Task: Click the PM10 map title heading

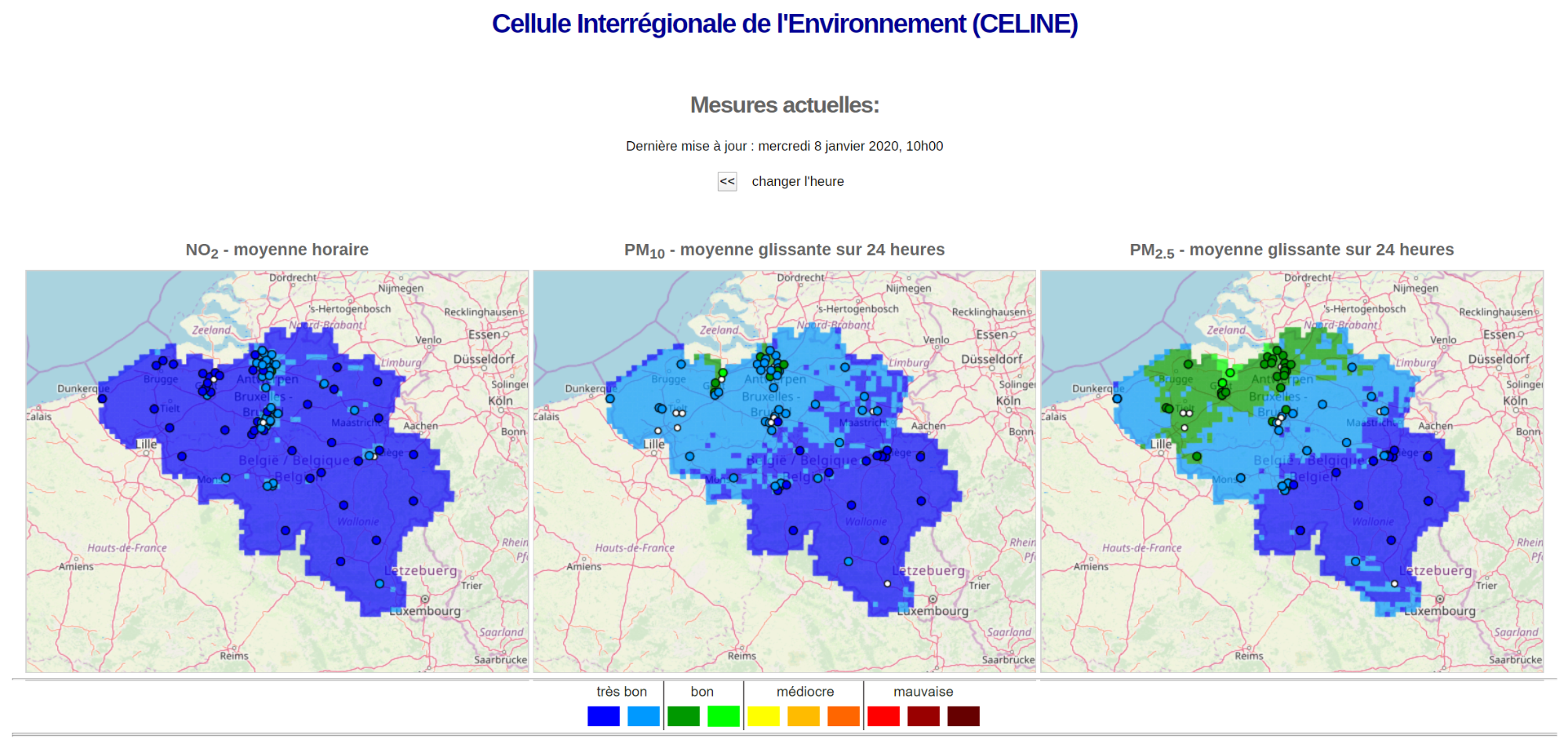Action: point(784,249)
